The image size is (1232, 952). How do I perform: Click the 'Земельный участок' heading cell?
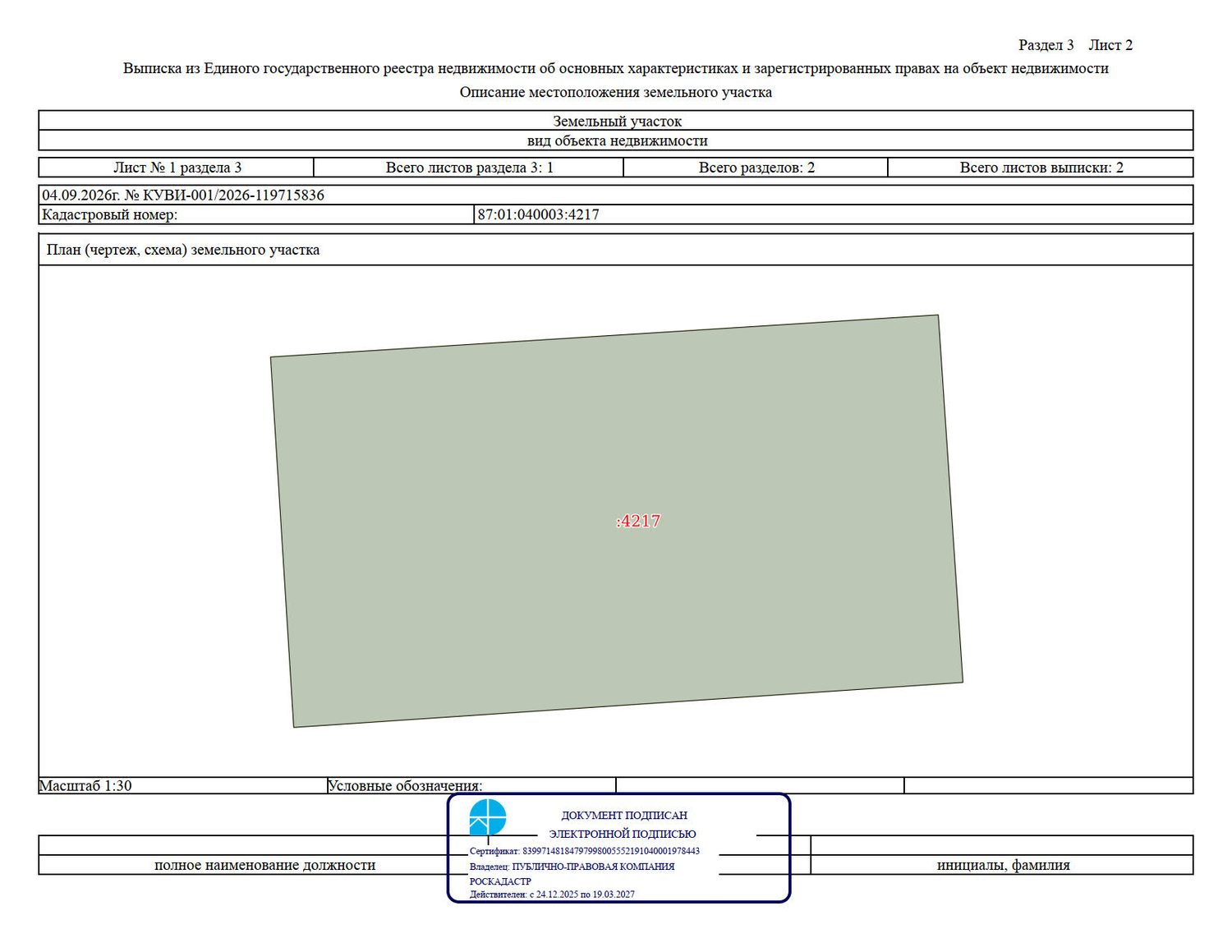(x=616, y=121)
